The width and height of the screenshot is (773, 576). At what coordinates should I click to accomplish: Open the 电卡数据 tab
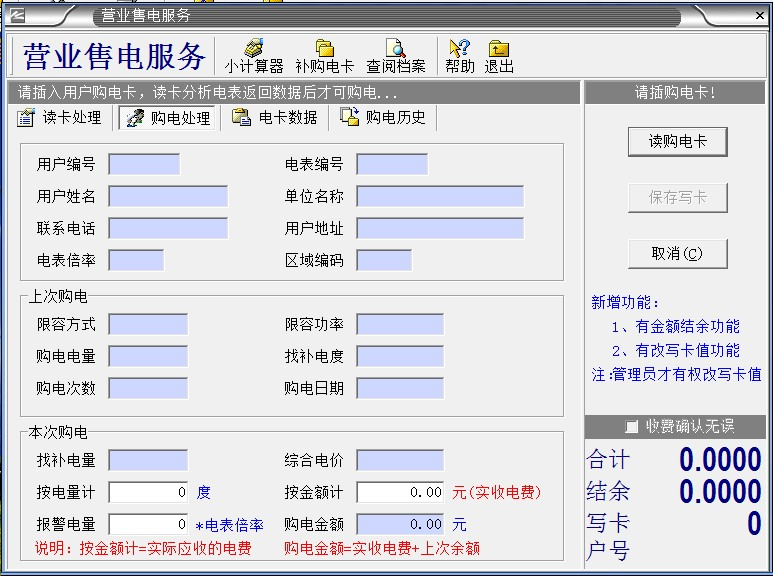click(275, 118)
